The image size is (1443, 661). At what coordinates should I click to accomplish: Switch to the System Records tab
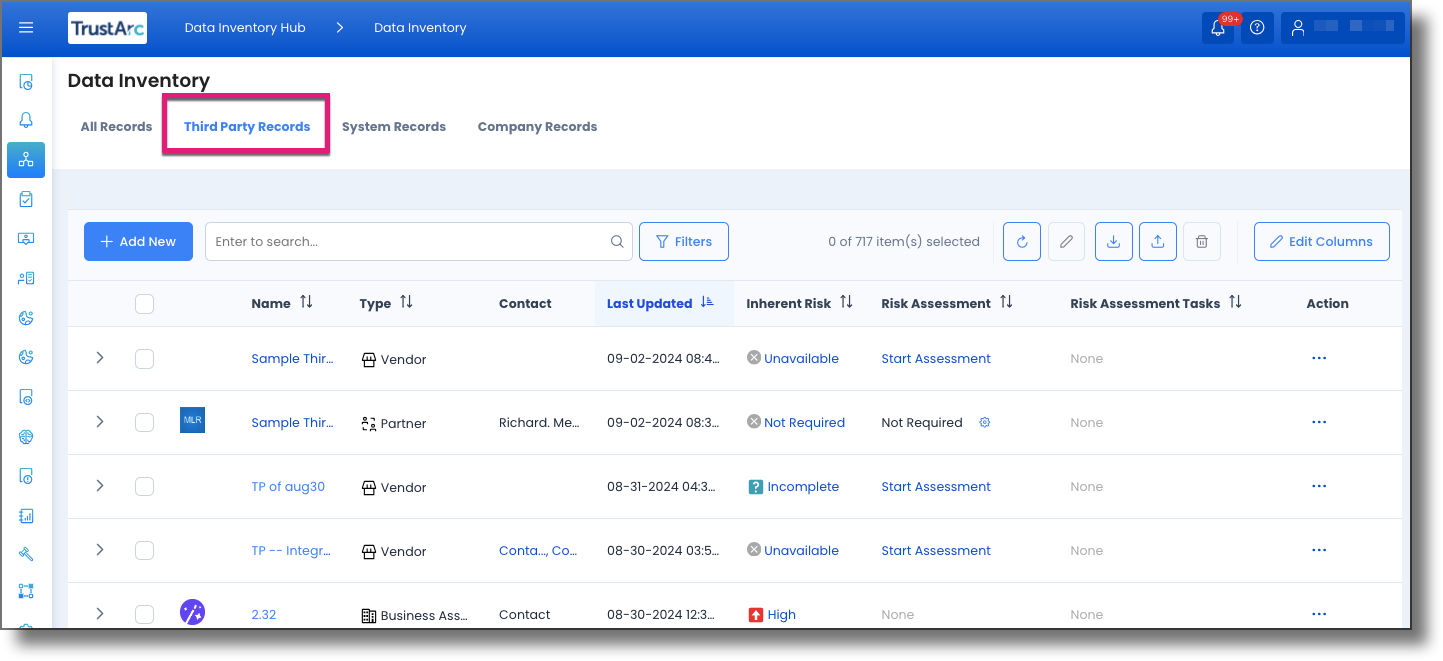click(394, 126)
